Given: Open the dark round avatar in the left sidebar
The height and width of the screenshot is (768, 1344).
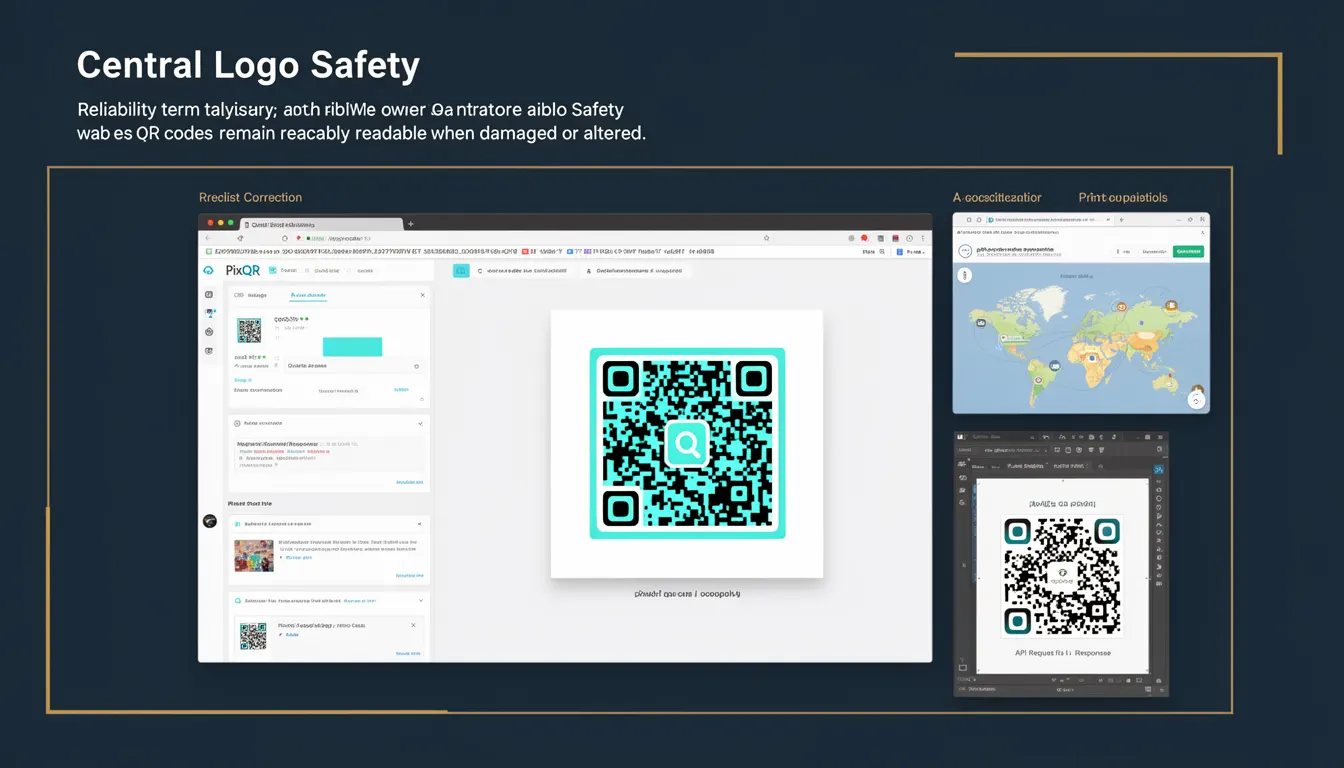Looking at the screenshot, I should [210, 521].
